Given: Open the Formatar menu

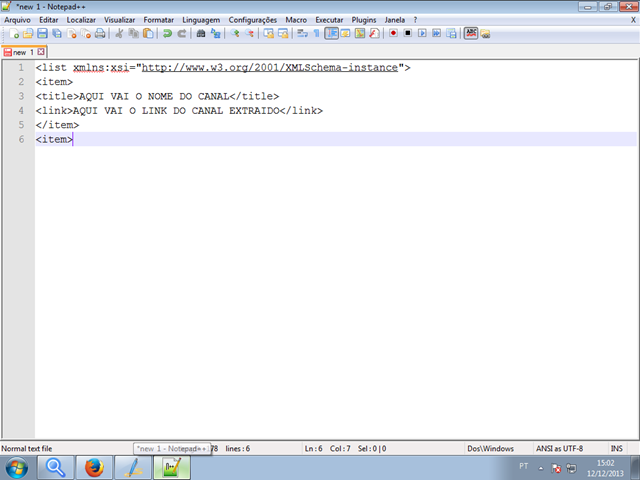Looking at the screenshot, I should coord(158,20).
